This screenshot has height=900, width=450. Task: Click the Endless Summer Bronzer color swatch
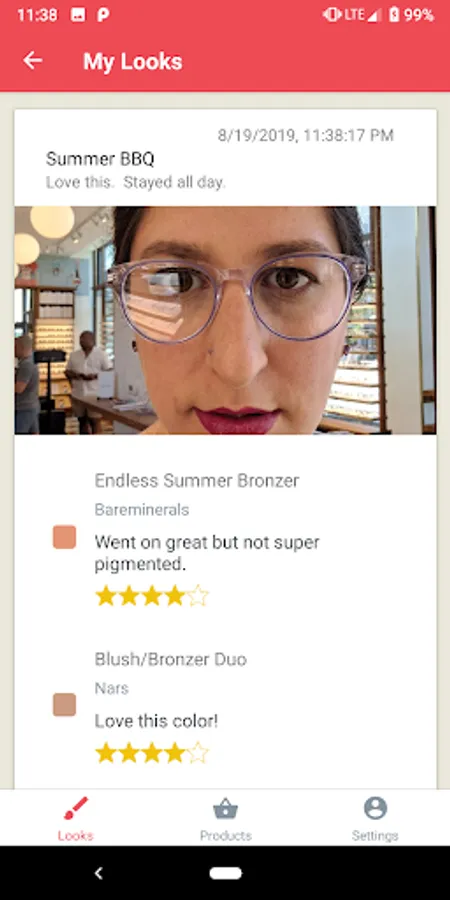pyautogui.click(x=64, y=537)
